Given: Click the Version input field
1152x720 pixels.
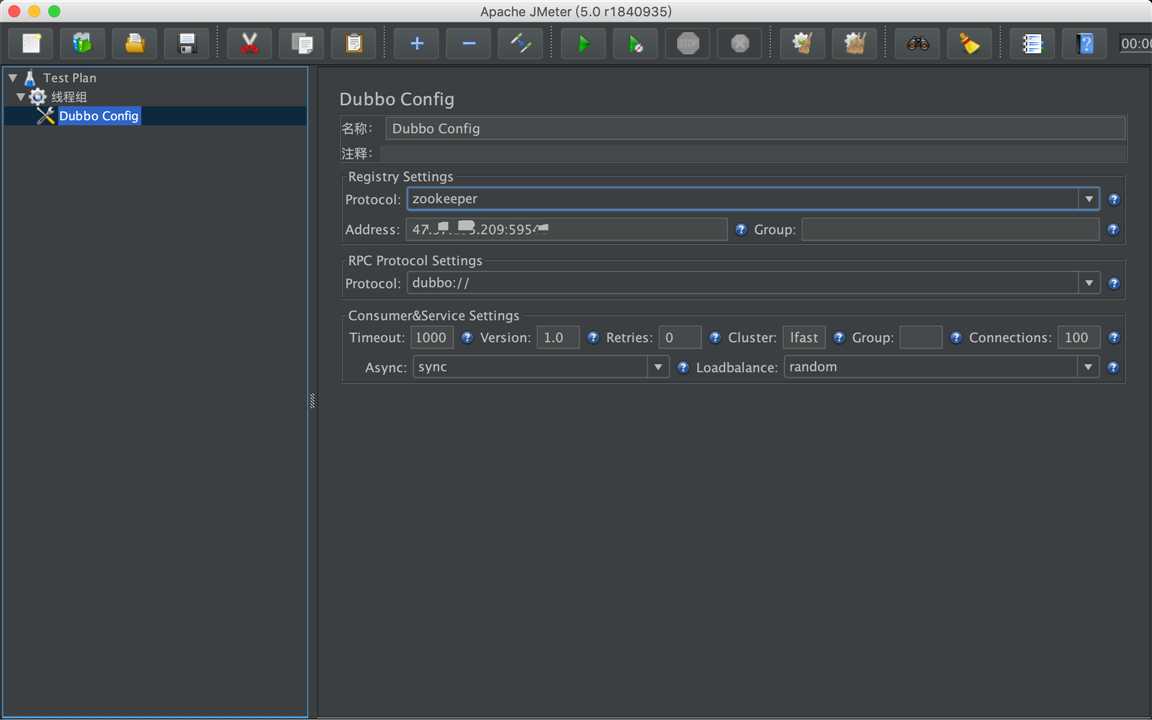Looking at the screenshot, I should [x=558, y=337].
